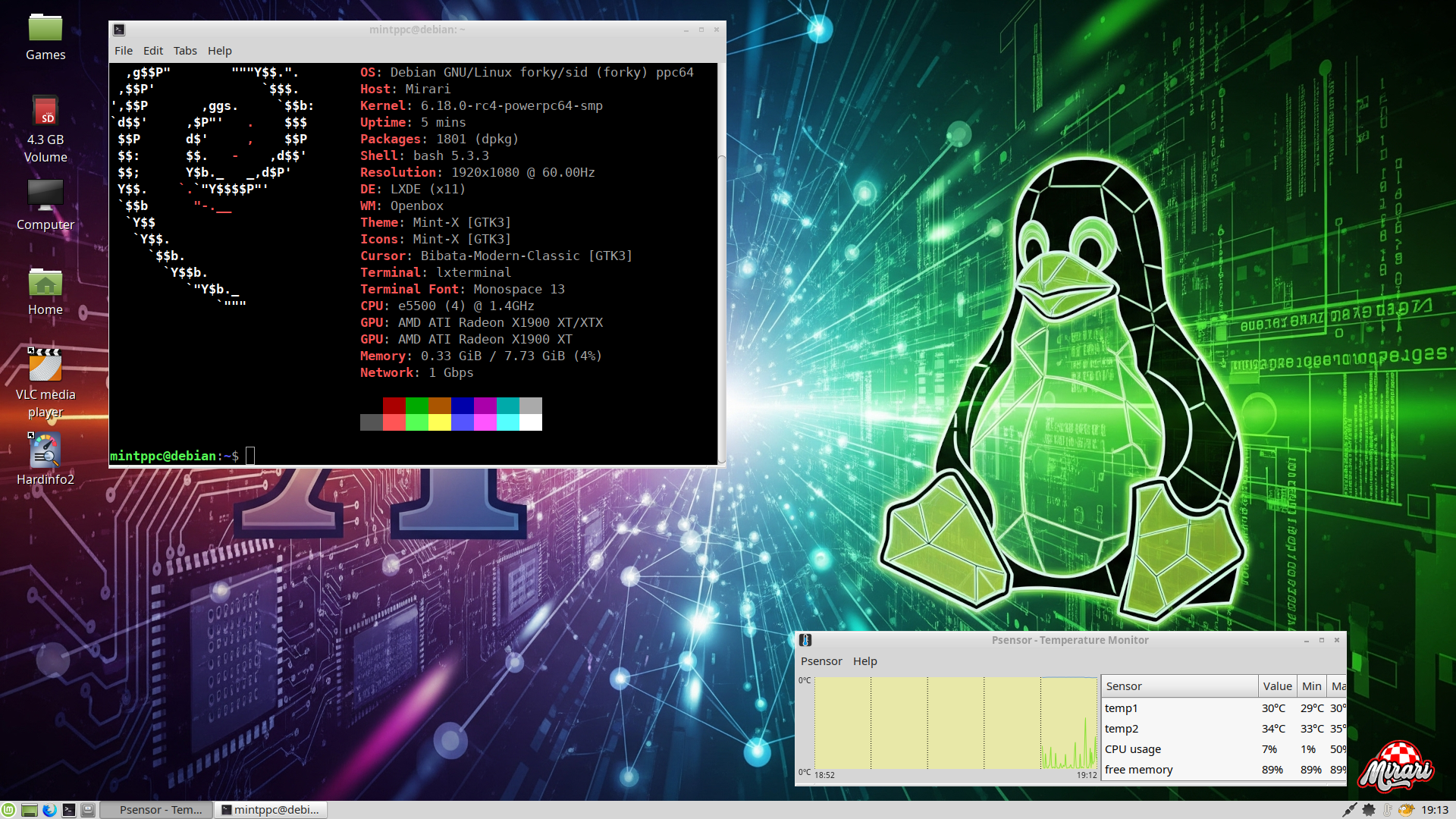Launch Firefox from the panel
Screen dimensions: 1456x819
tap(49, 810)
